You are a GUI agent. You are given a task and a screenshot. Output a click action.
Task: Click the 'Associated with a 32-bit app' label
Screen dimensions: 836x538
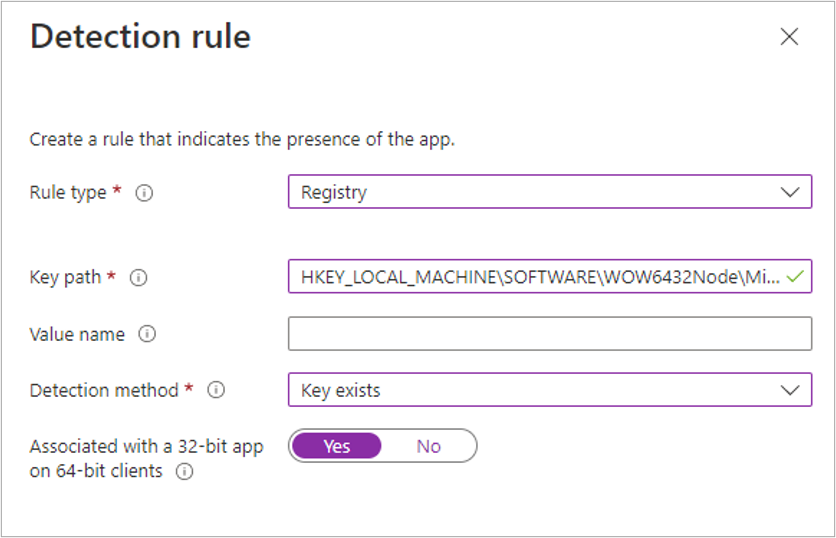146,447
